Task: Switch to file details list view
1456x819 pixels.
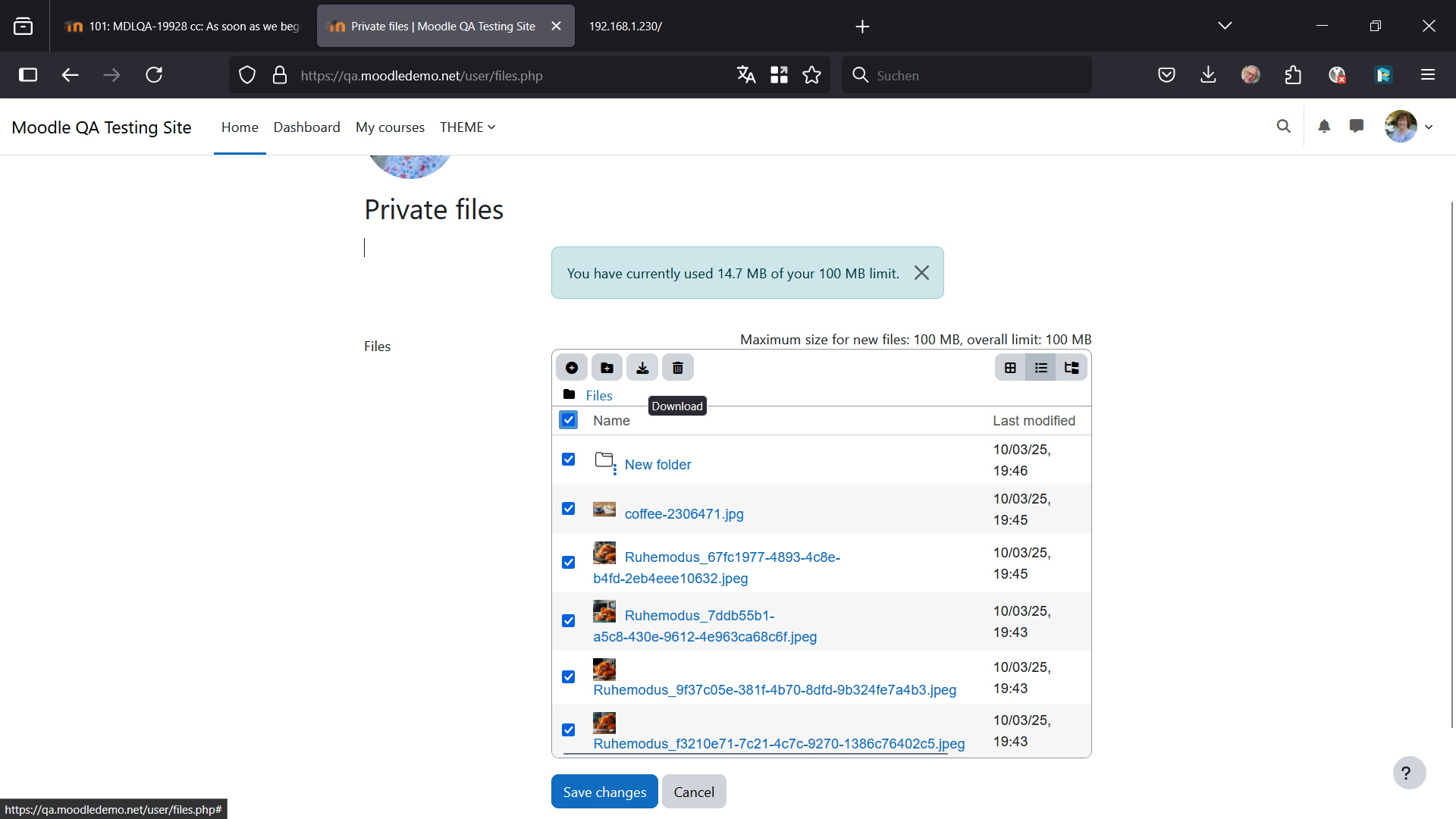Action: click(1041, 368)
